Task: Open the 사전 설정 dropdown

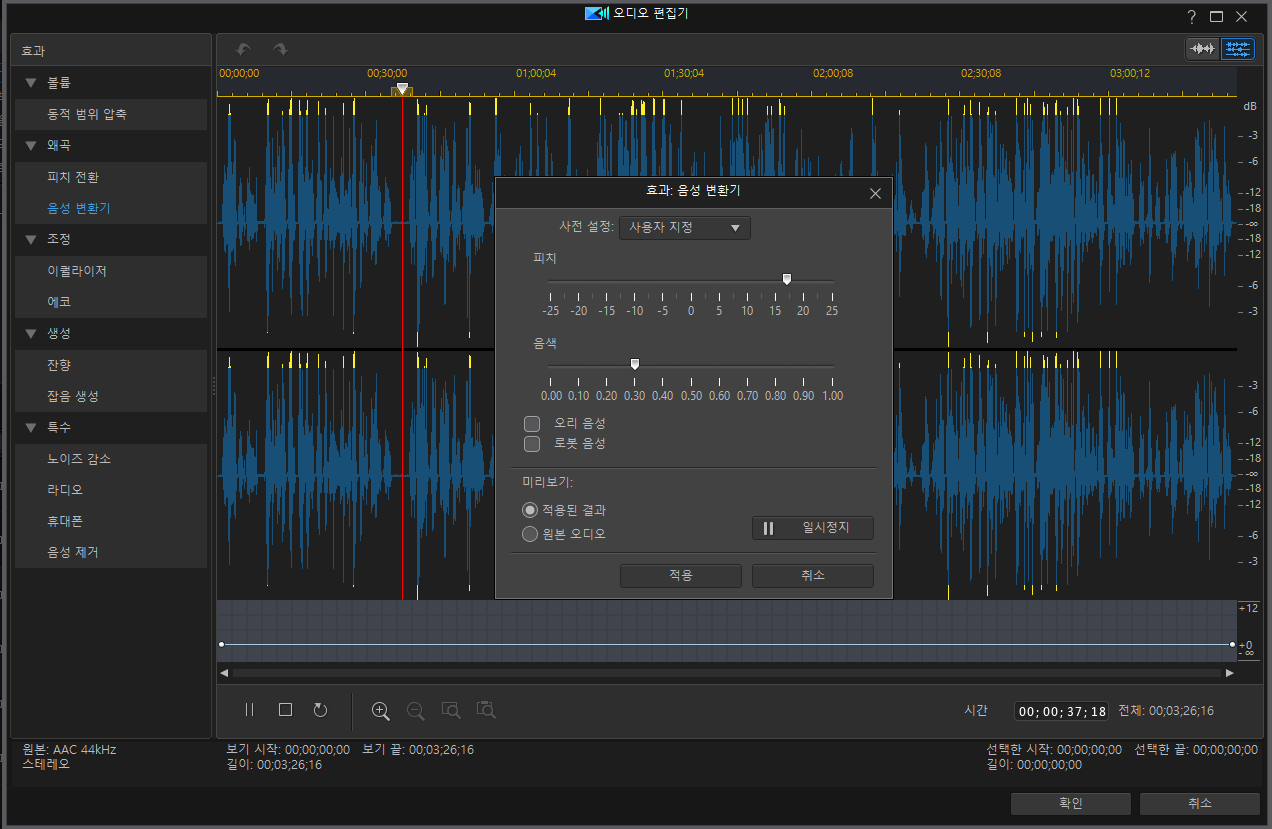Action: tap(685, 228)
